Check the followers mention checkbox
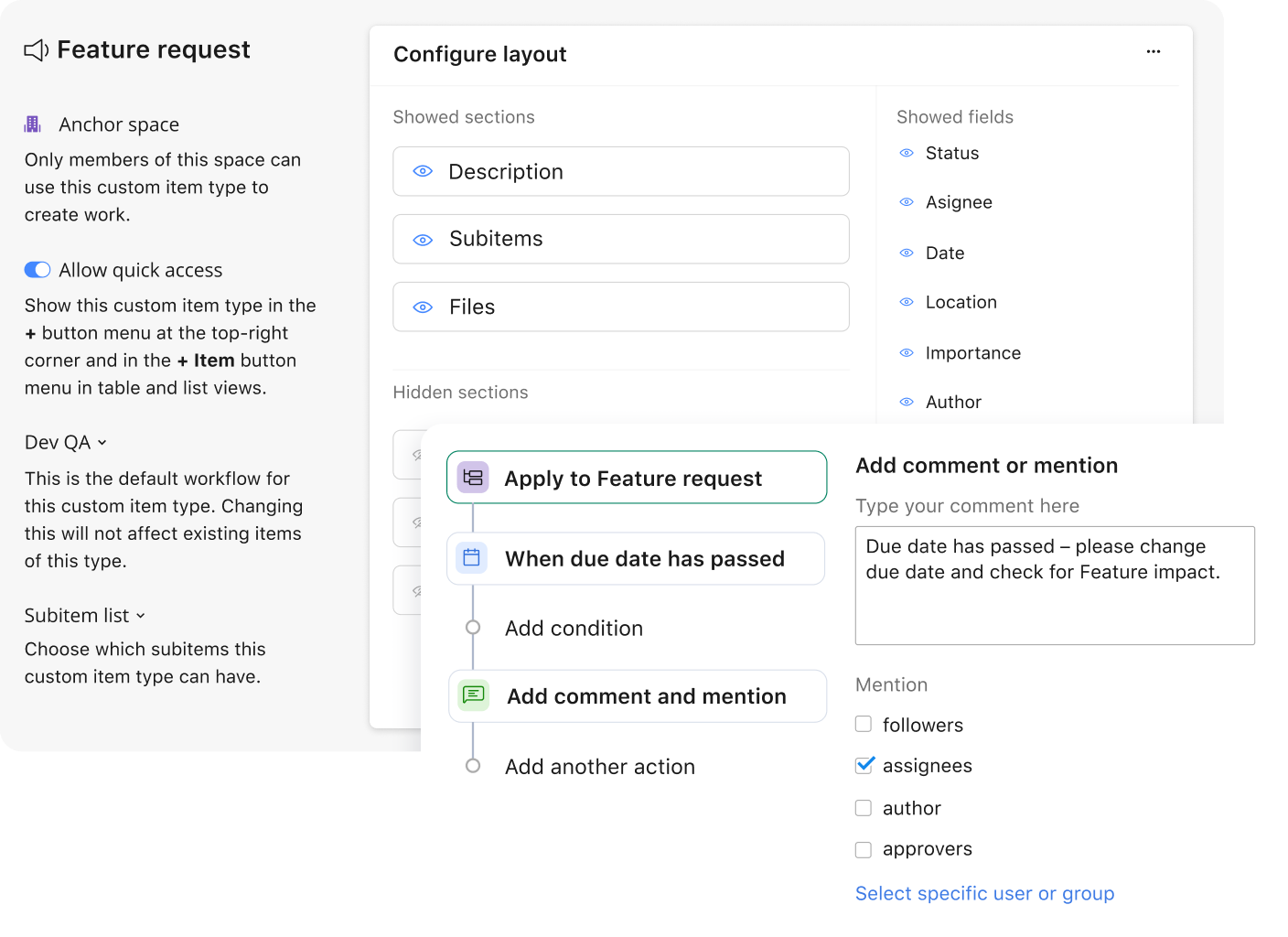This screenshot has width=1288, height=937. tap(864, 724)
